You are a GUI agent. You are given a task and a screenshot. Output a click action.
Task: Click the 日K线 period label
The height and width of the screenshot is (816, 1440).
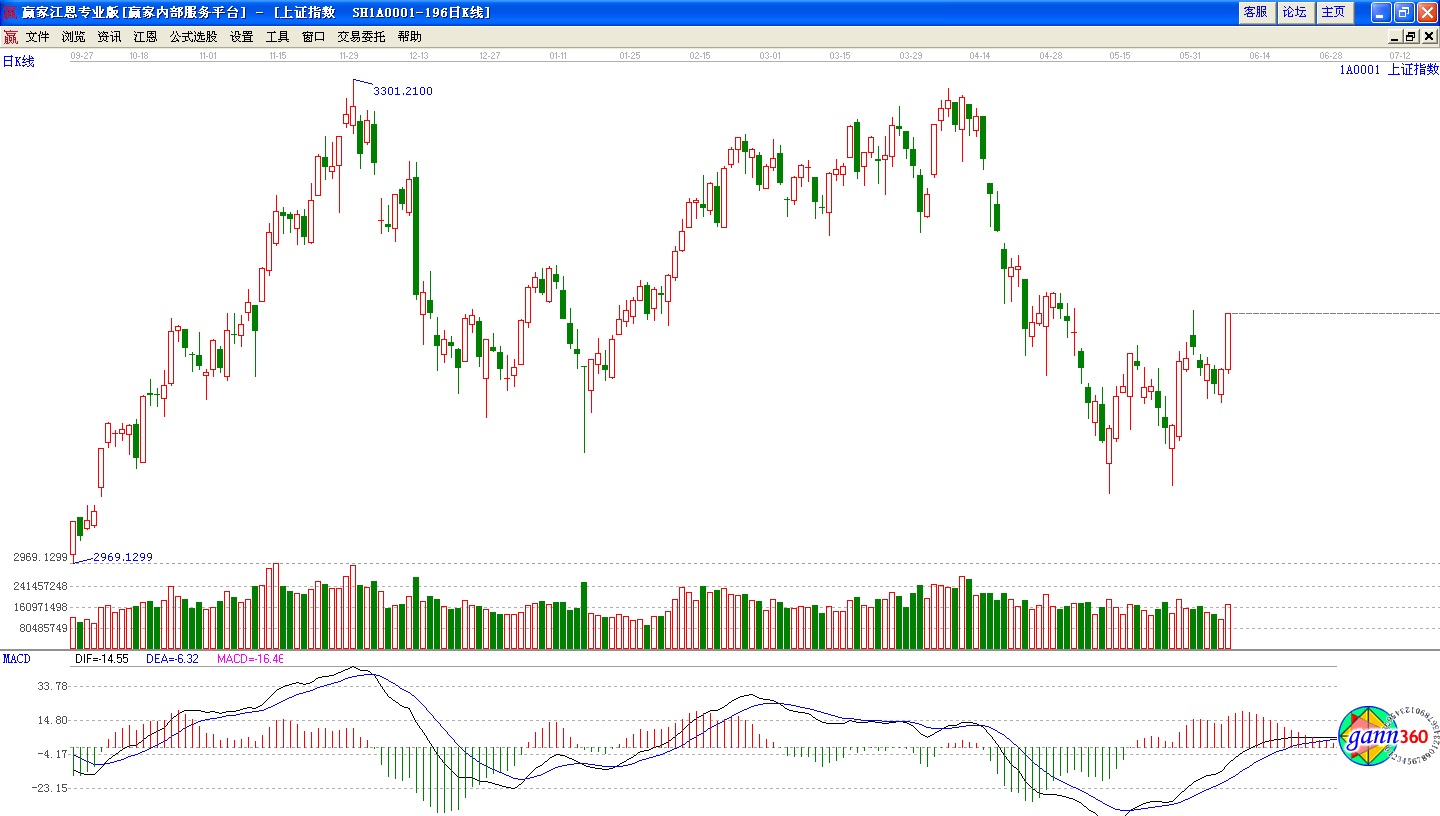click(x=19, y=62)
